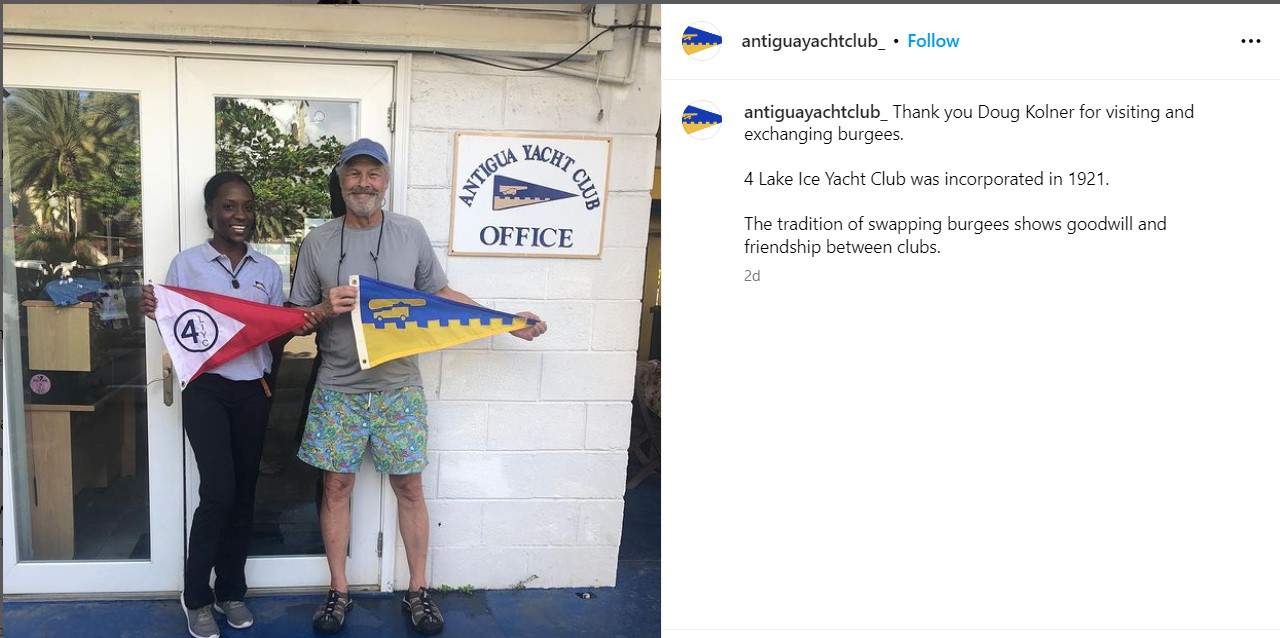Click the caption sentence mentioning incorporation in 1921
Image resolution: width=1280 pixels, height=638 pixels.
tap(926, 179)
